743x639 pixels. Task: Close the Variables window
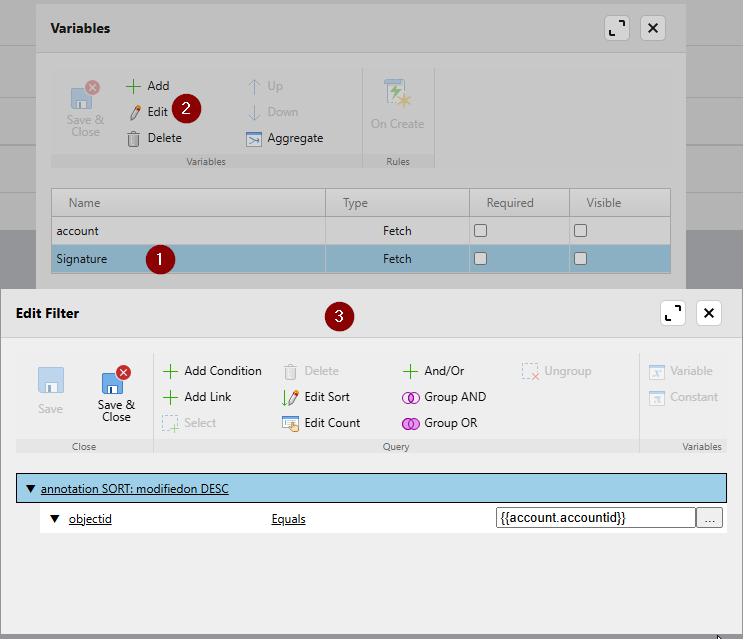[x=653, y=28]
